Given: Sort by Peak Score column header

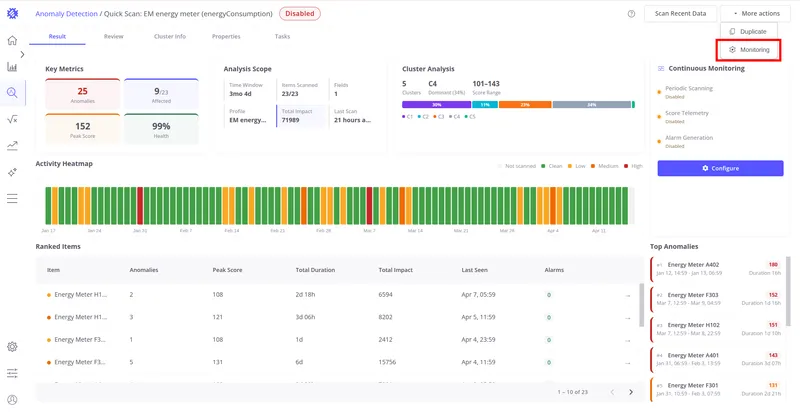Looking at the screenshot, I should click(227, 270).
